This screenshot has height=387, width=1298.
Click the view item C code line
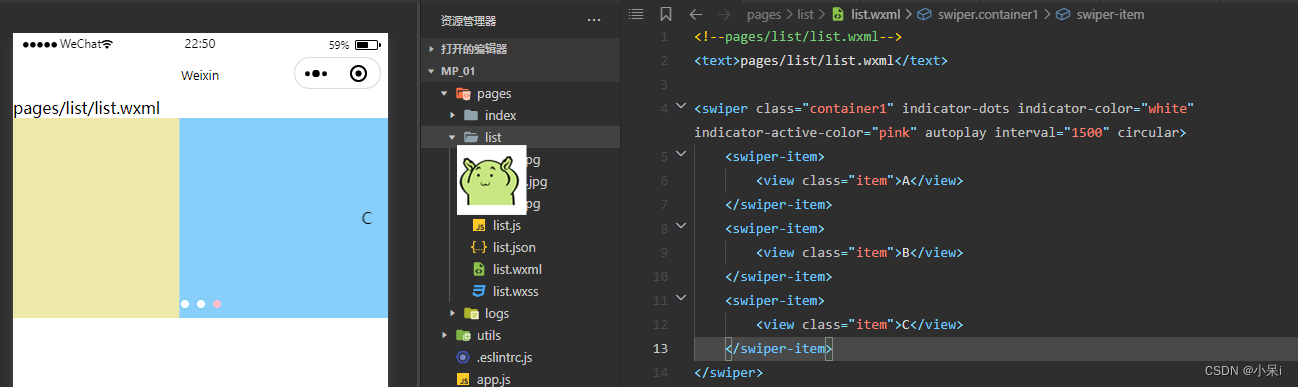860,324
